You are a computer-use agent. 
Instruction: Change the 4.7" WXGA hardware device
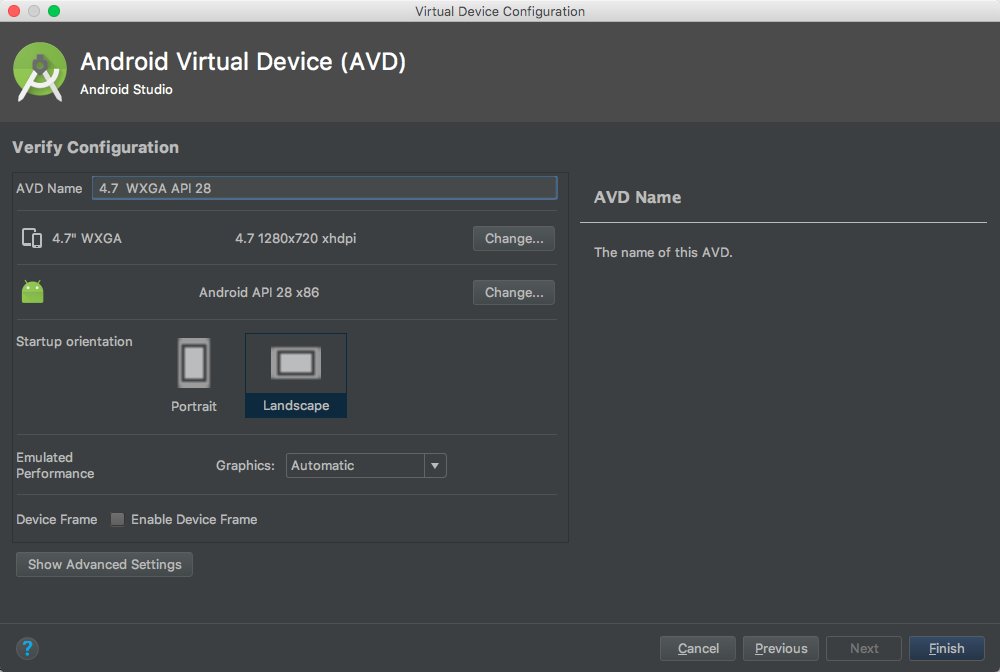(514, 238)
